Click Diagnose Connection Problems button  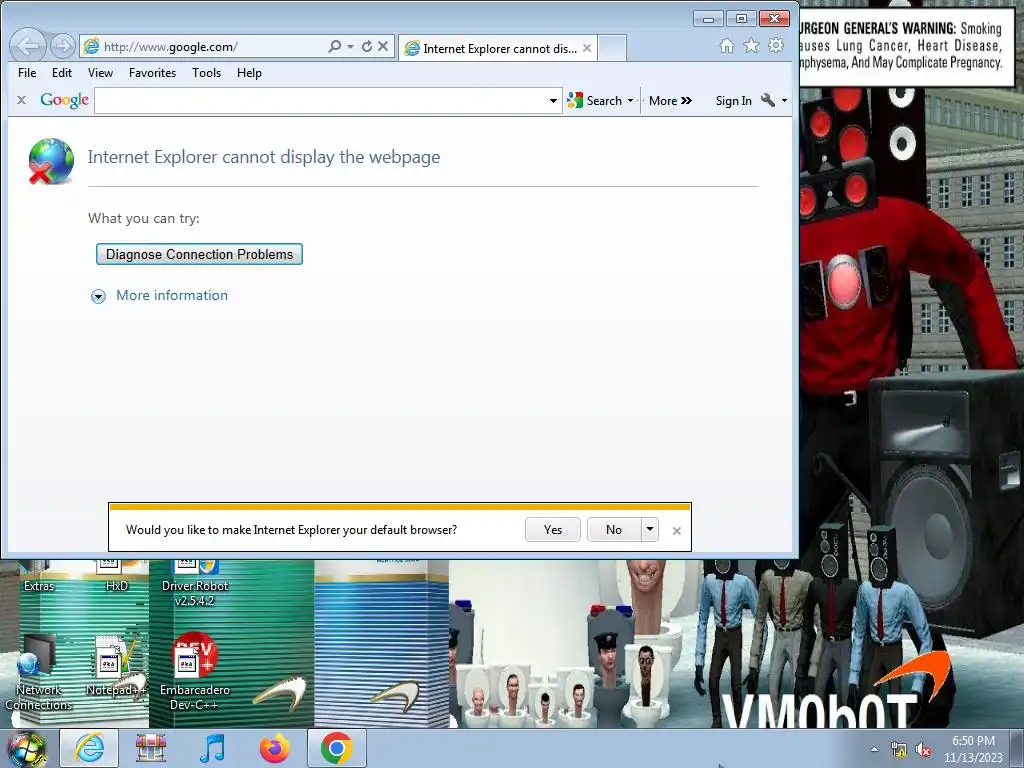tap(199, 254)
